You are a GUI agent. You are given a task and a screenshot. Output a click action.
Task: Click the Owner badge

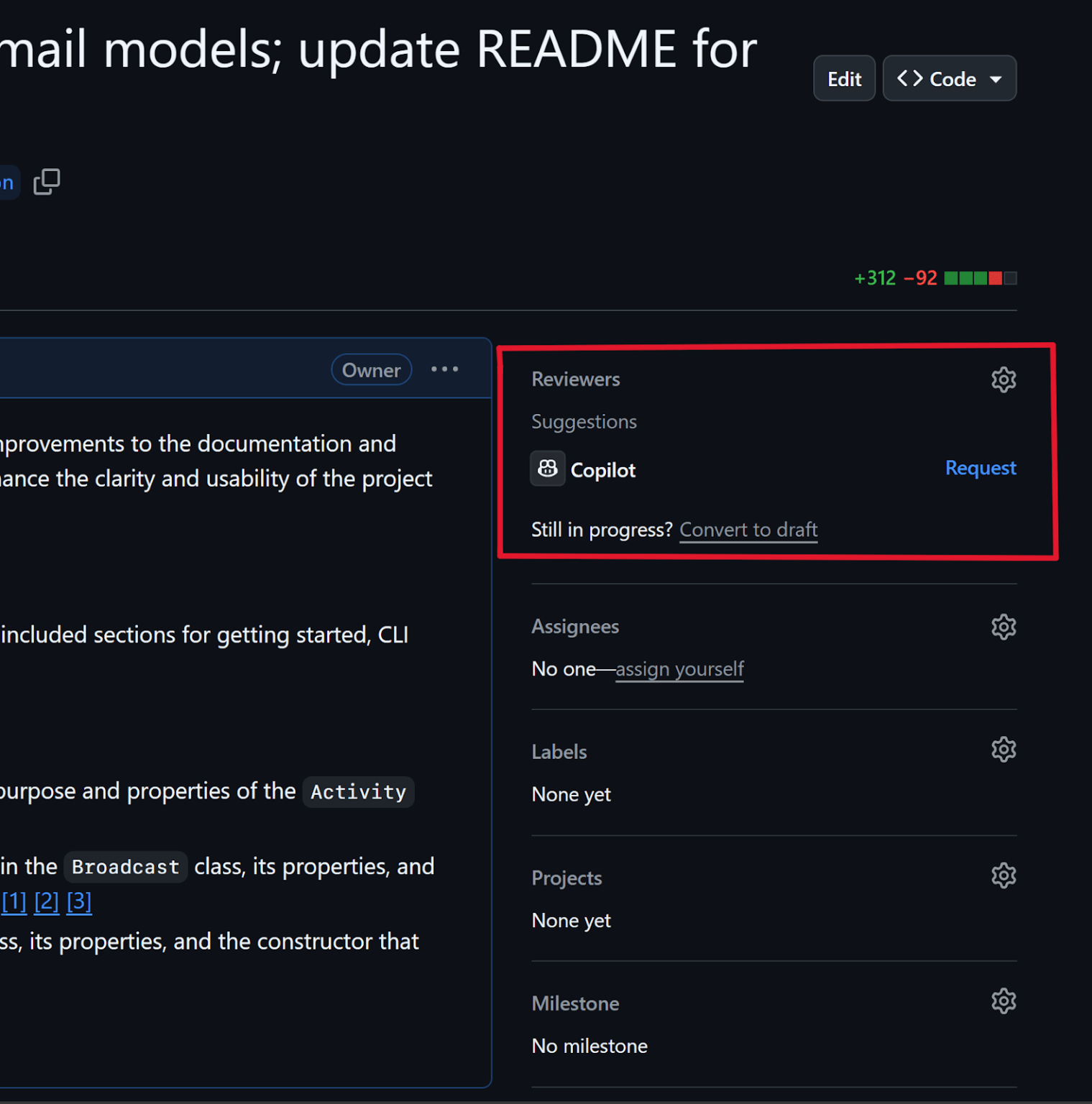tap(371, 369)
